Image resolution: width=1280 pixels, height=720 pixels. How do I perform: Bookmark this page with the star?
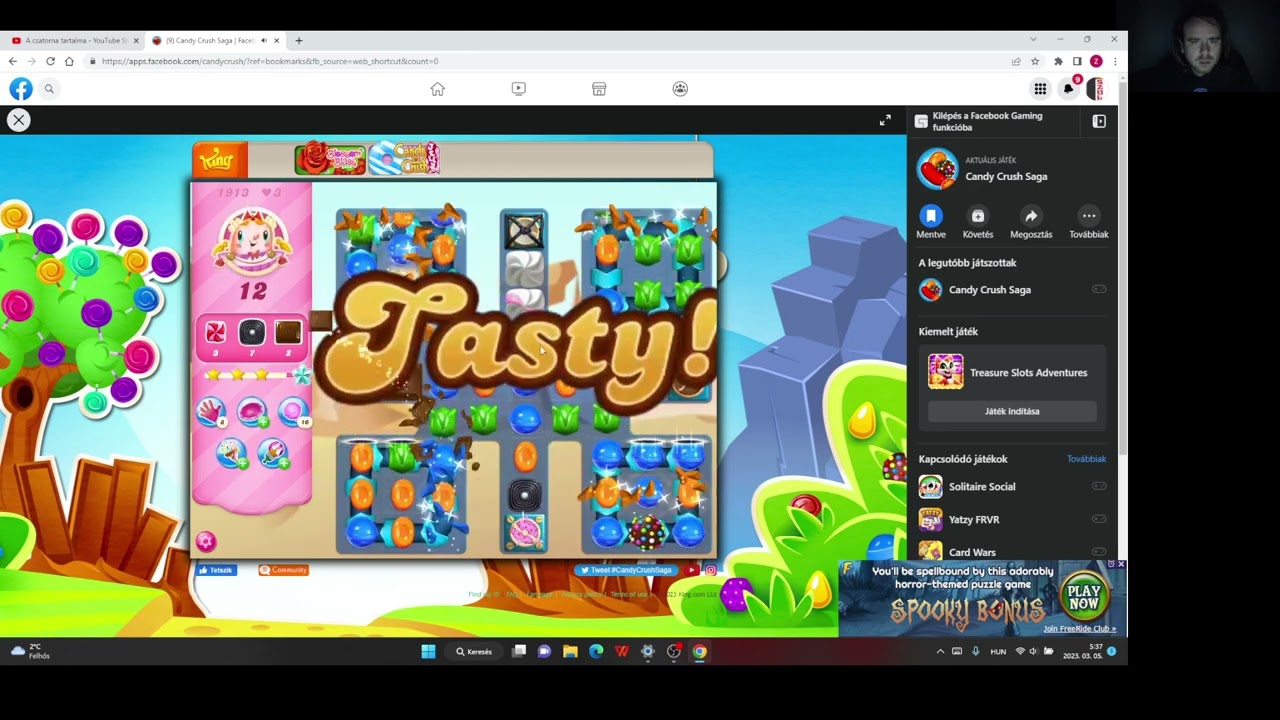pos(1035,61)
